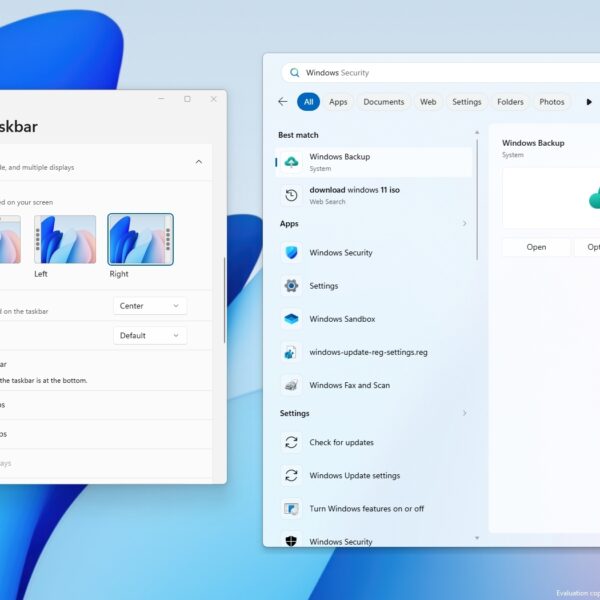Maximize the Settings taskbar window
The image size is (600, 600).
[187, 99]
